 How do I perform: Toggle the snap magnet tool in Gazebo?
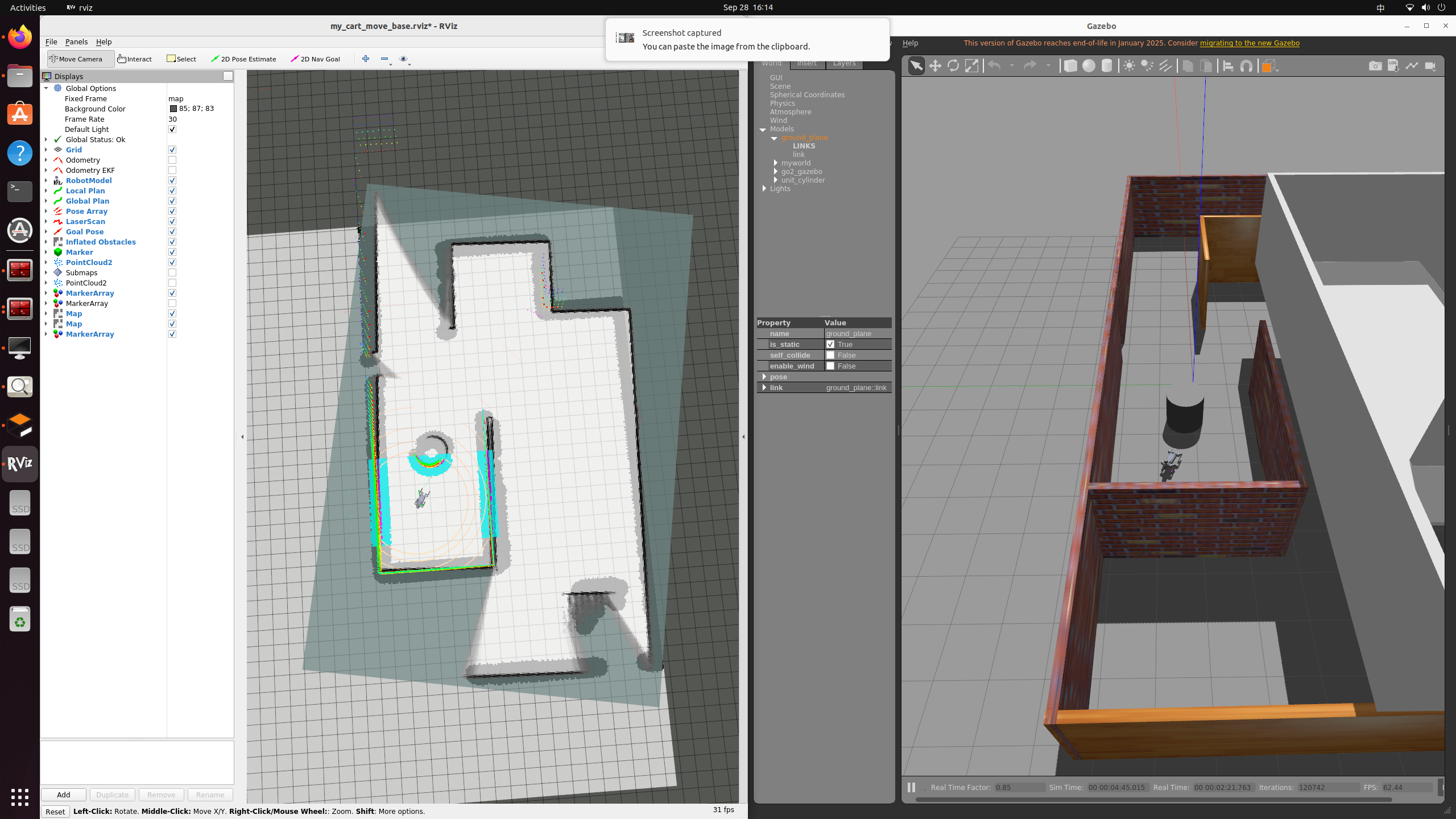[1247, 66]
